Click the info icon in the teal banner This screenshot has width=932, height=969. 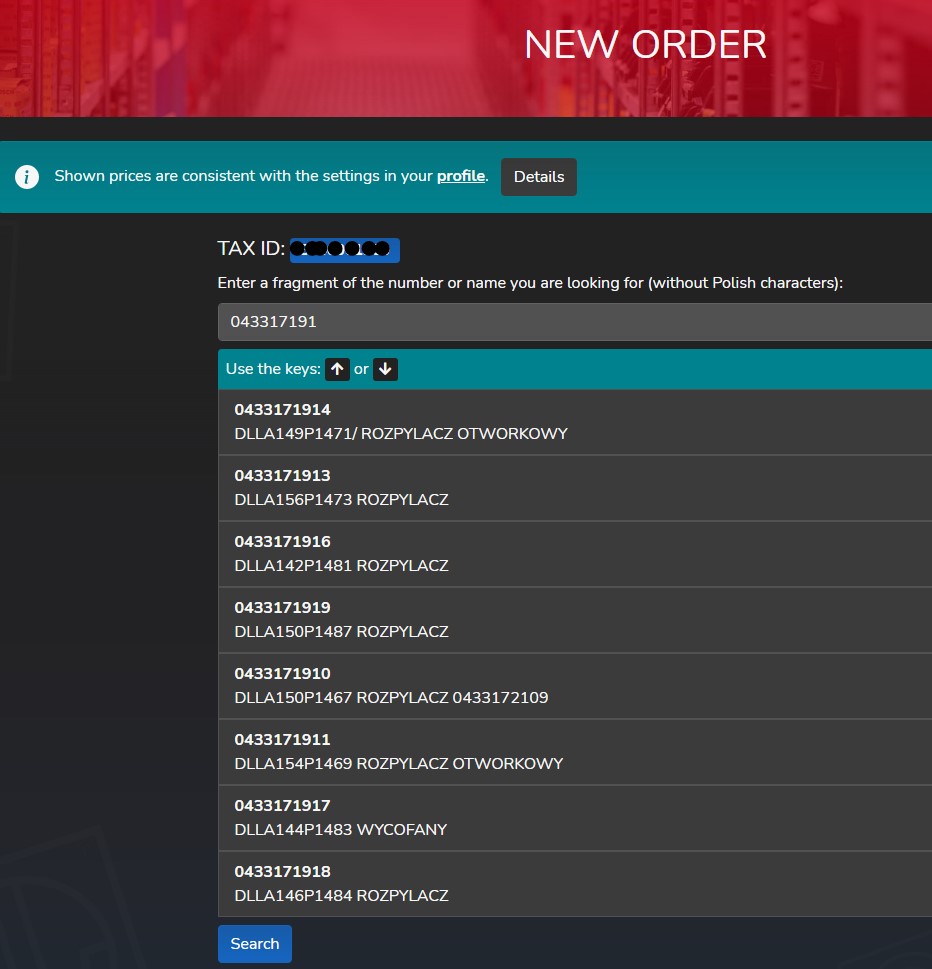tap(27, 177)
